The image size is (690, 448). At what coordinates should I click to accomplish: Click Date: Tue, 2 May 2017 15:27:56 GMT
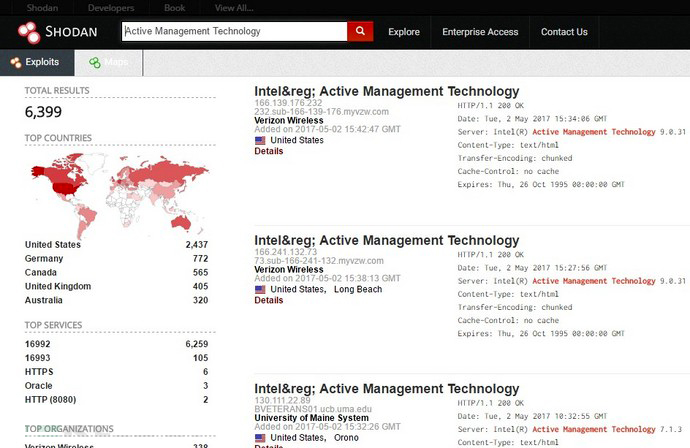pos(532,268)
